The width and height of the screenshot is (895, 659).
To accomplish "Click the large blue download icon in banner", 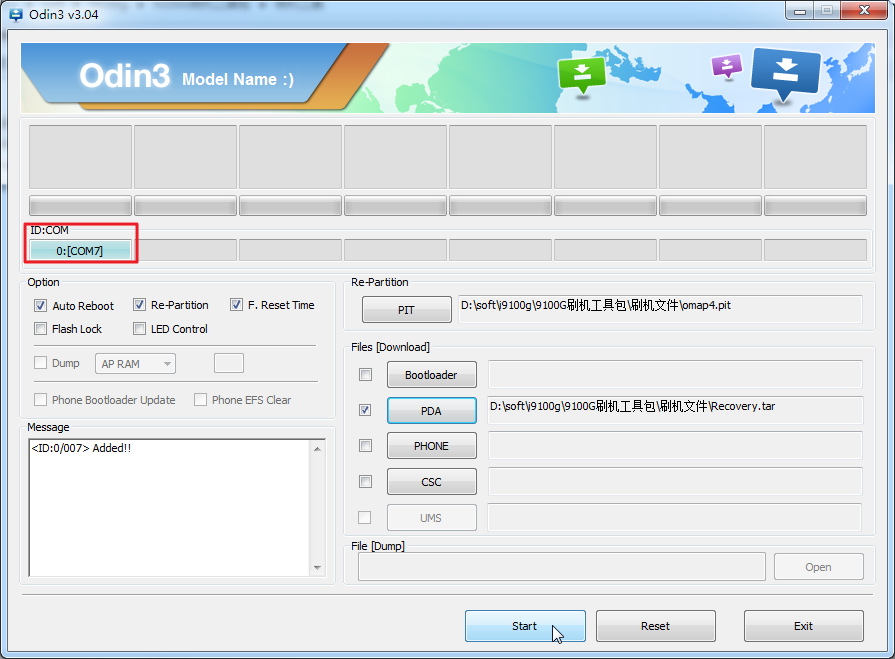I will (785, 73).
